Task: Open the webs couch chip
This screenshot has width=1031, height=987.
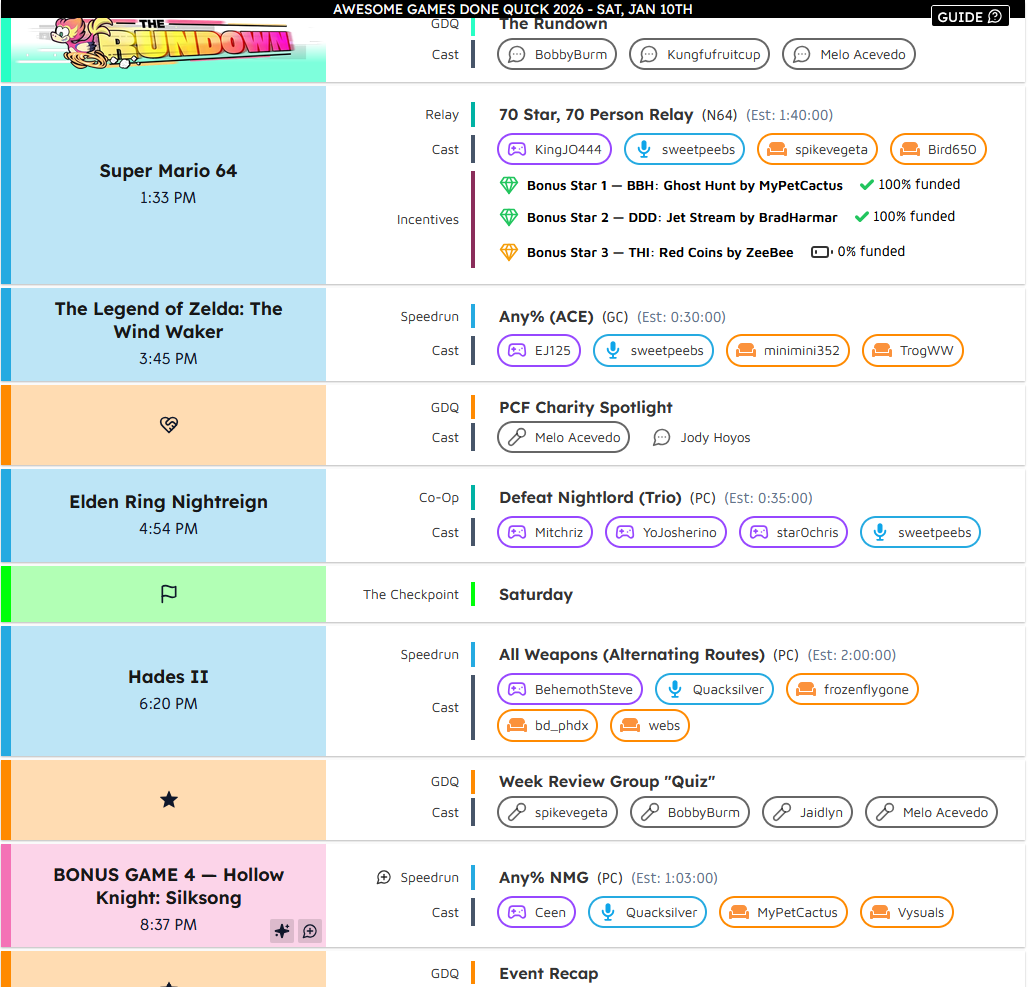Action: pos(650,725)
